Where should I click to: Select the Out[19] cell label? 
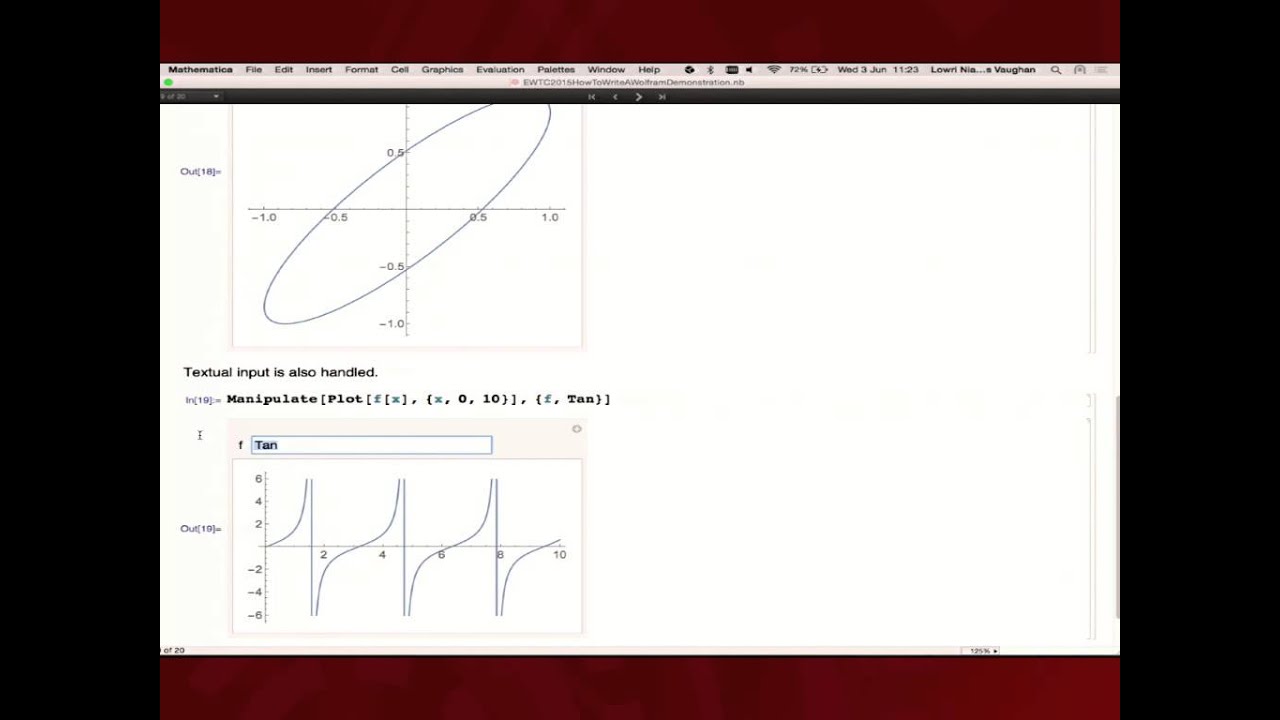click(x=200, y=528)
